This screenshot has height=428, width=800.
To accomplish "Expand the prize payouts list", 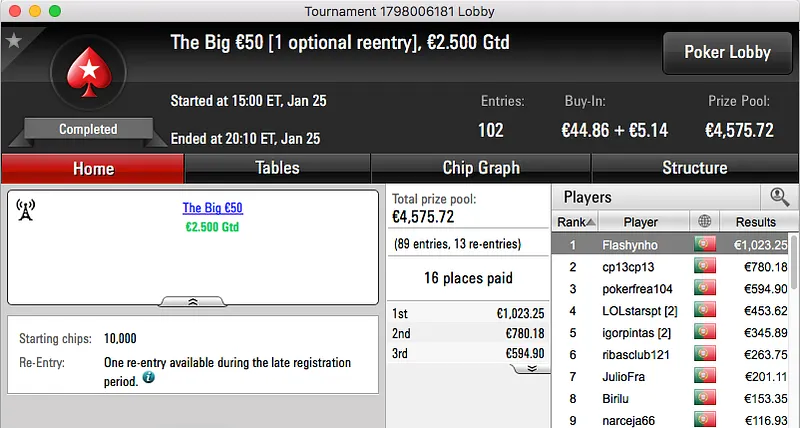I will pyautogui.click(x=532, y=368).
